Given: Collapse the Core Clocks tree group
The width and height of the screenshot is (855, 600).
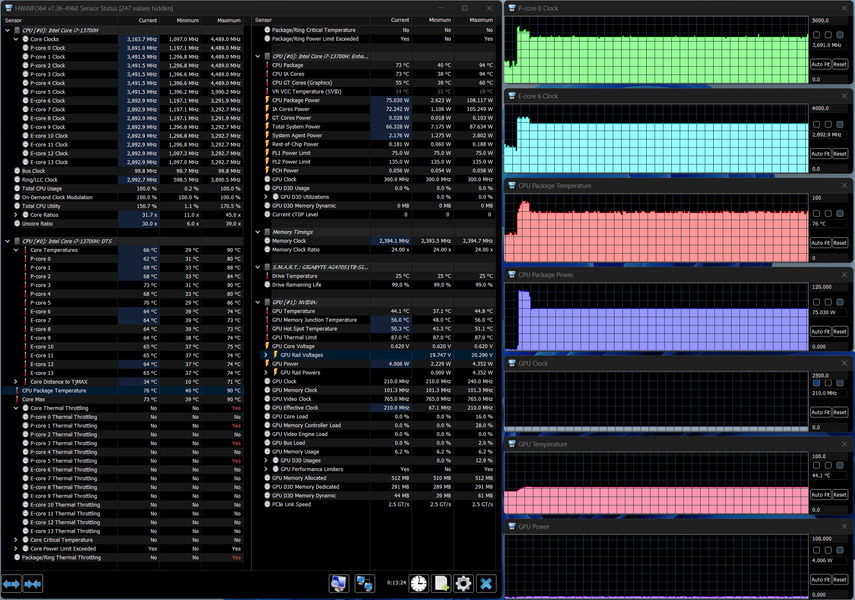Looking at the screenshot, I should pos(16,39).
